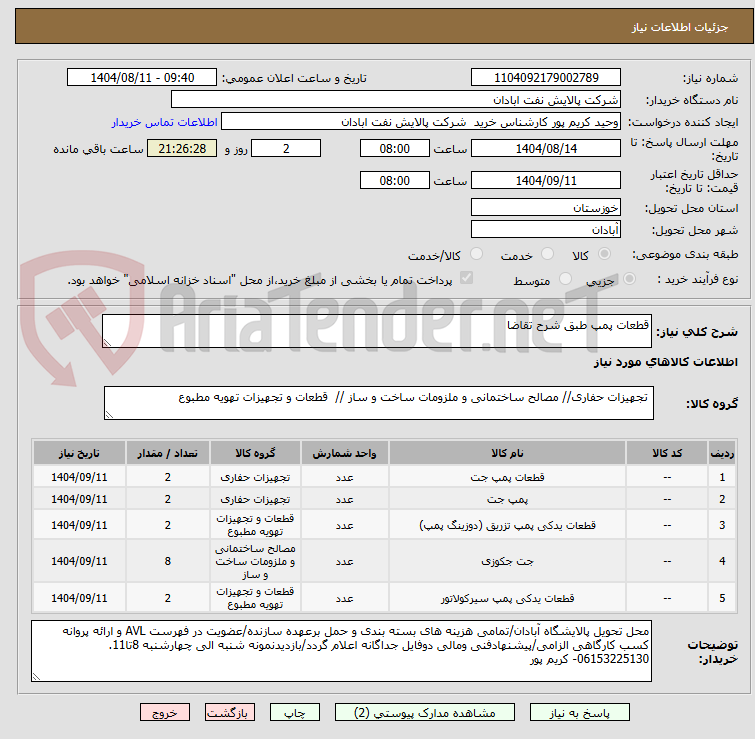Click the 'چاپ' print button
Image resolution: width=755 pixels, height=739 pixels.
[x=295, y=713]
